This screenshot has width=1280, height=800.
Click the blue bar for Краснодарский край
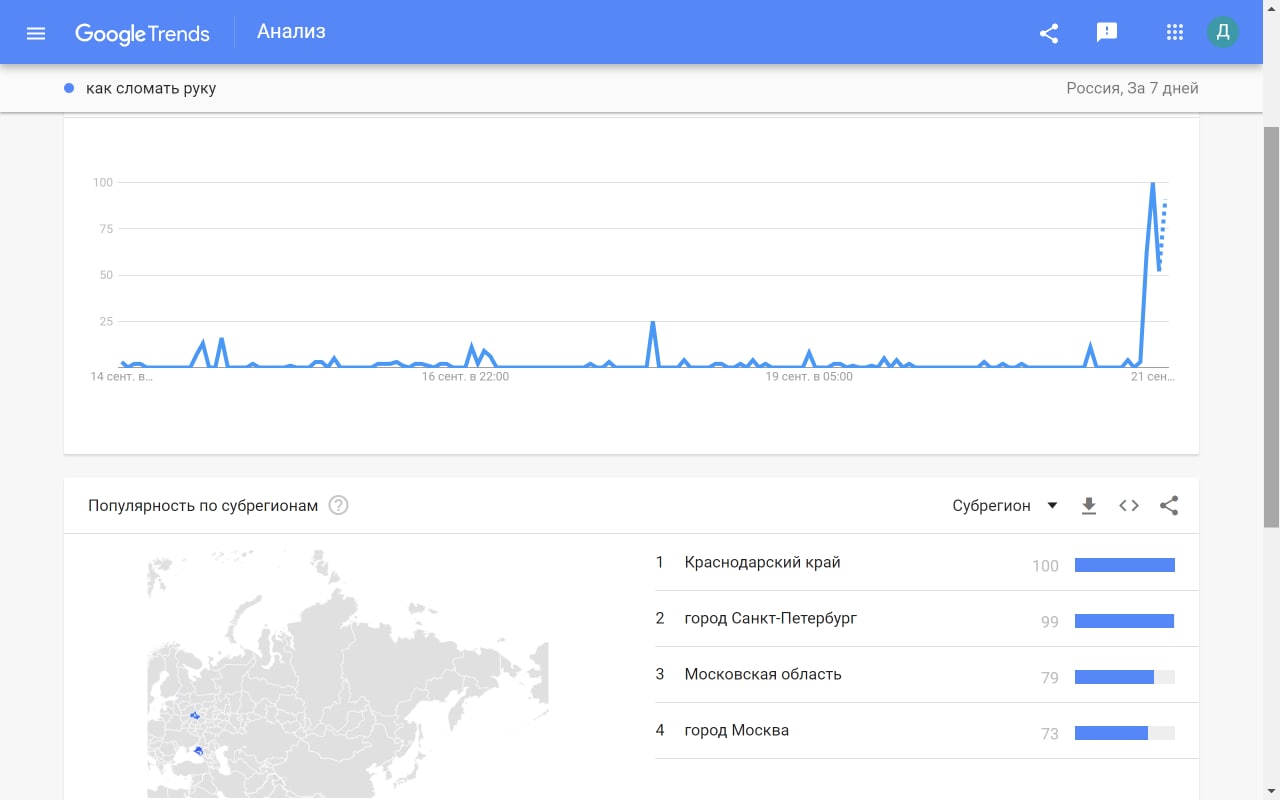pyautogui.click(x=1124, y=565)
